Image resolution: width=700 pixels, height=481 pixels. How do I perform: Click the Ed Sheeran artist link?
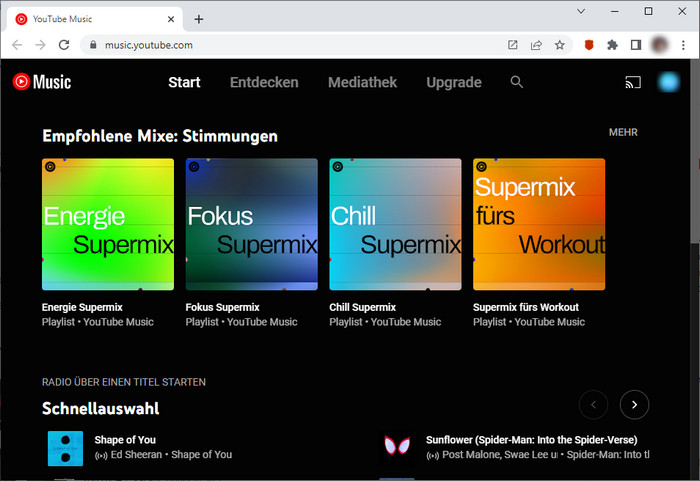click(x=136, y=455)
